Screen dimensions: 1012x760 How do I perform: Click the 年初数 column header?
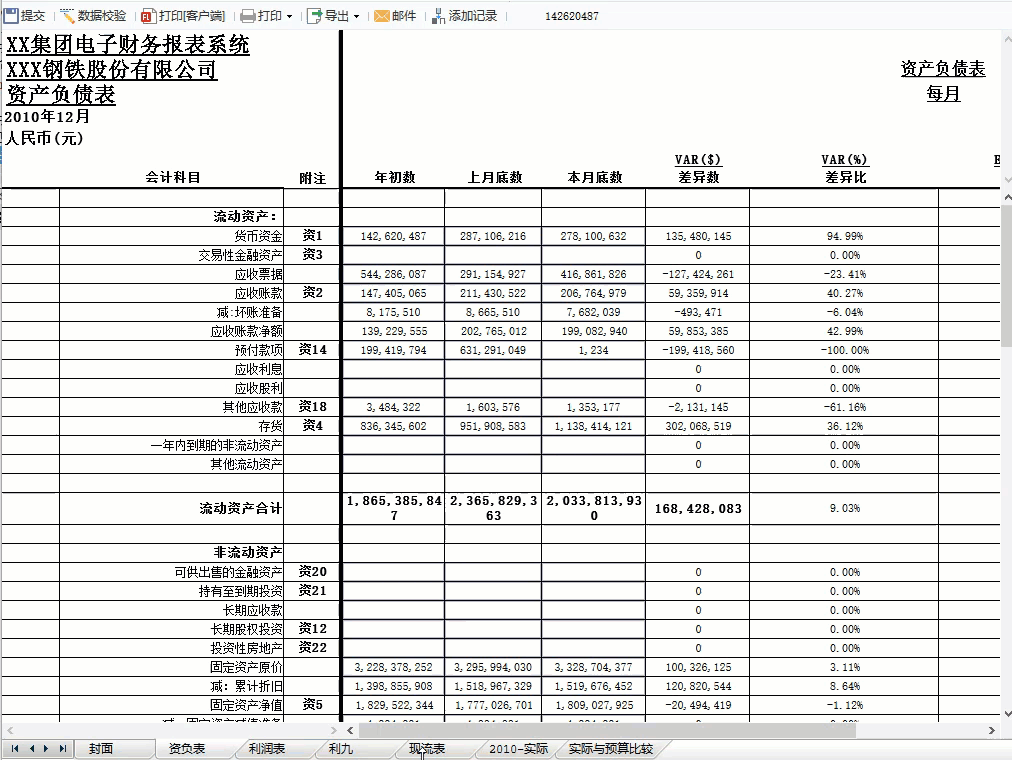[395, 177]
